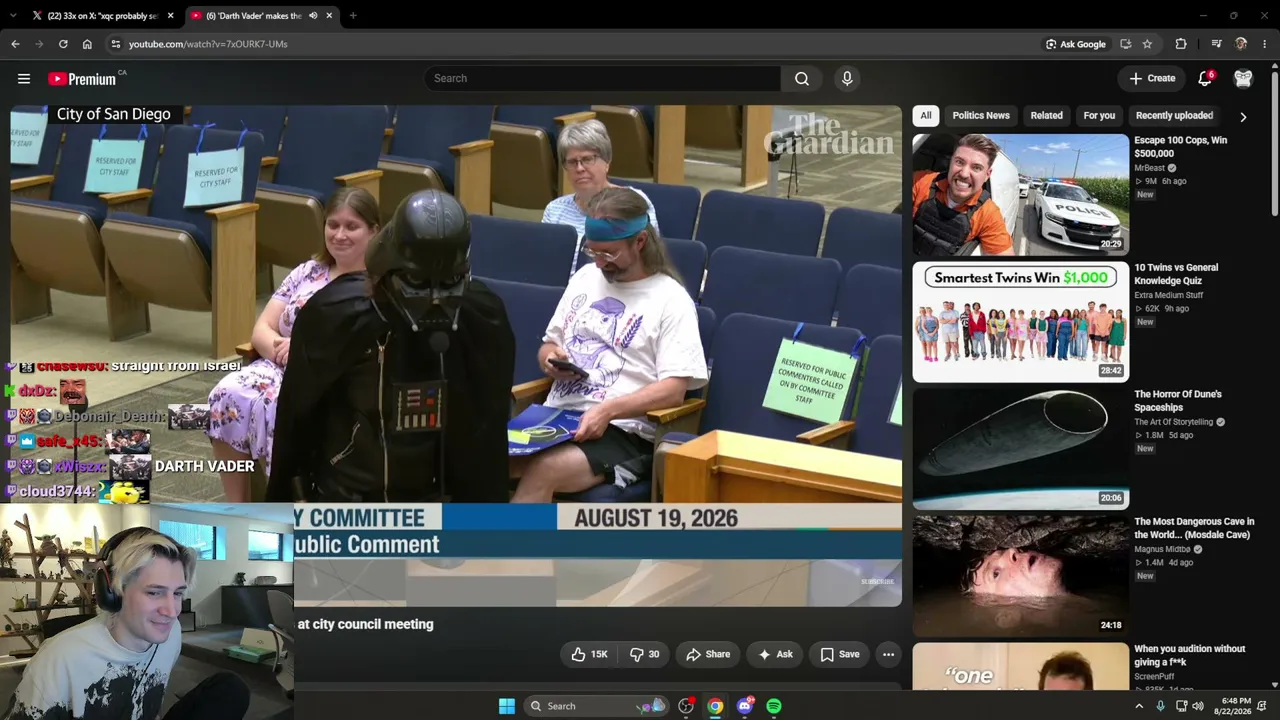The width and height of the screenshot is (1280, 720).
Task: View site information for youtube.com
Action: point(116,44)
